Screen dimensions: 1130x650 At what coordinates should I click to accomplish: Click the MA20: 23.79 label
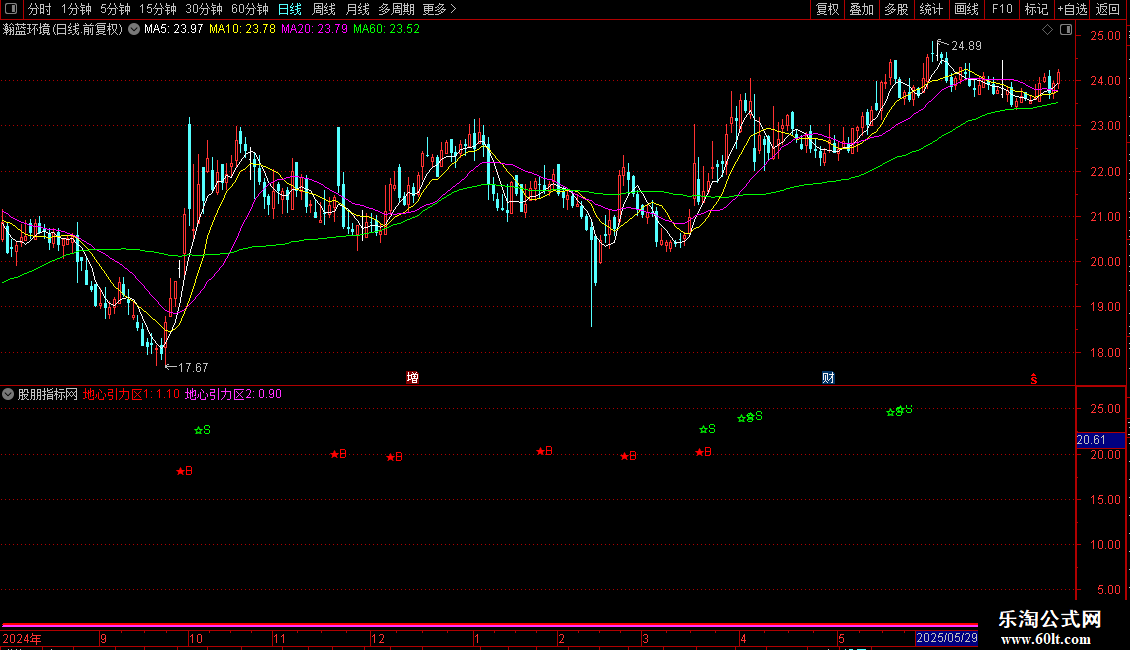point(314,30)
